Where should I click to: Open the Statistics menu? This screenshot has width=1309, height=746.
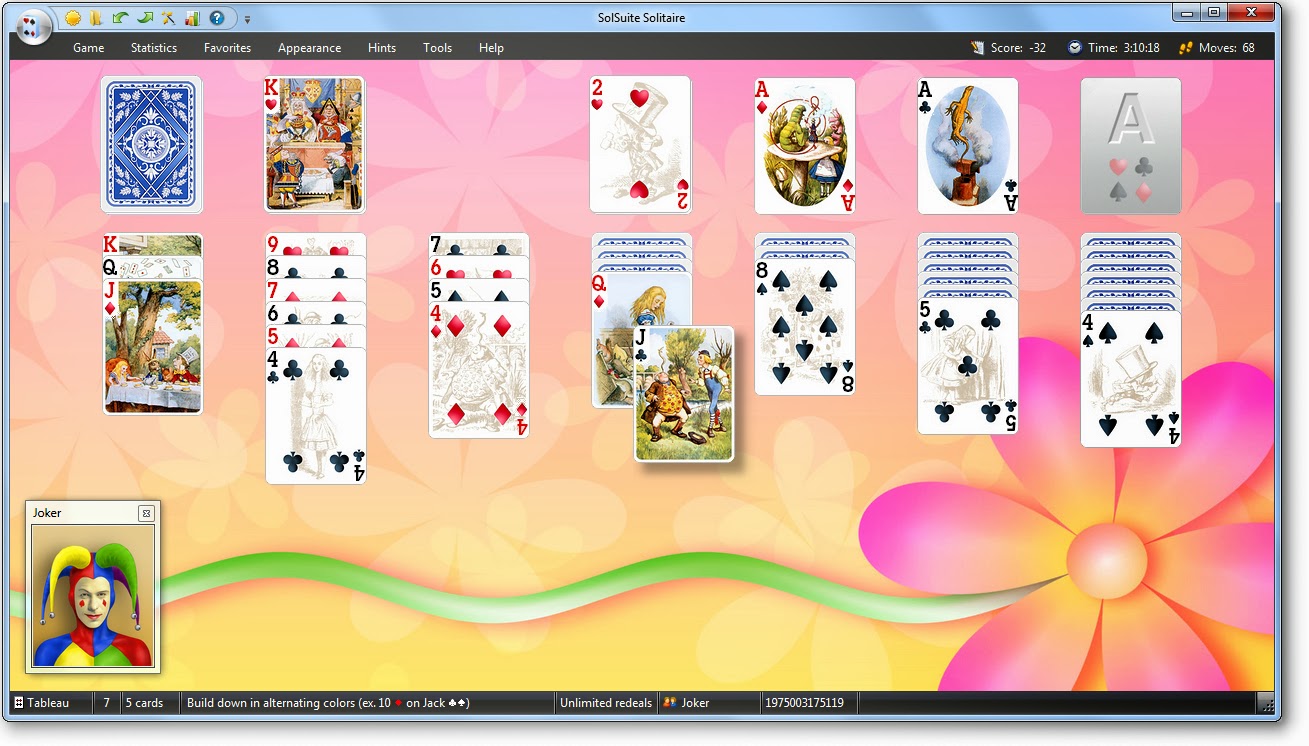click(x=154, y=48)
